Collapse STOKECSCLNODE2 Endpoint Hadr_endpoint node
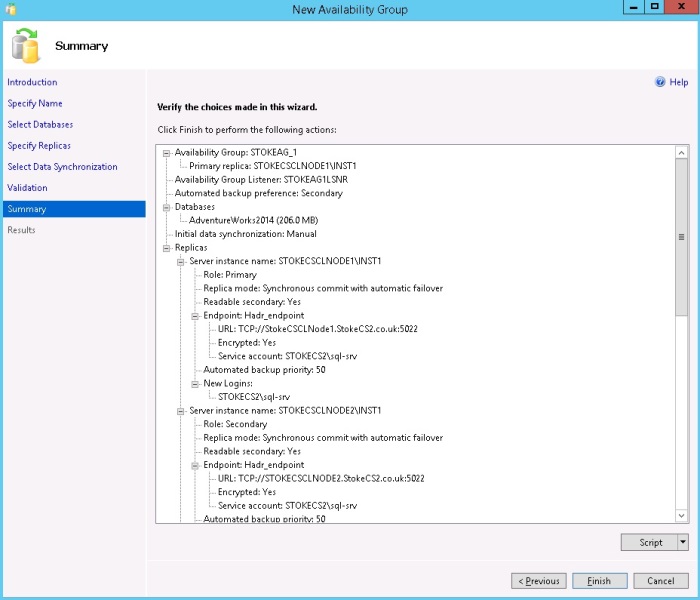Screen dimensions: 700x600 195,466
